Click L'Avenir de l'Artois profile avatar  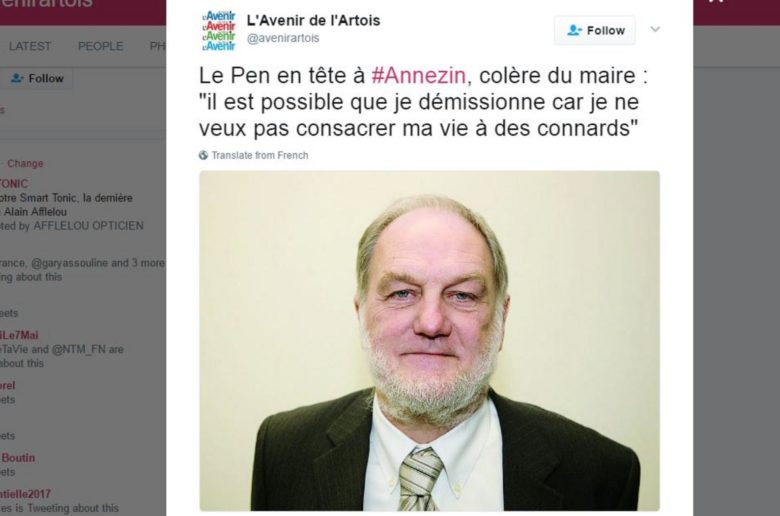(x=219, y=30)
